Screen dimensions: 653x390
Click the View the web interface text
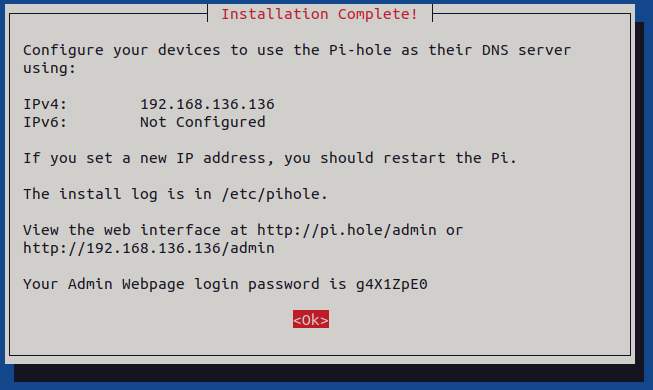click(x=122, y=230)
